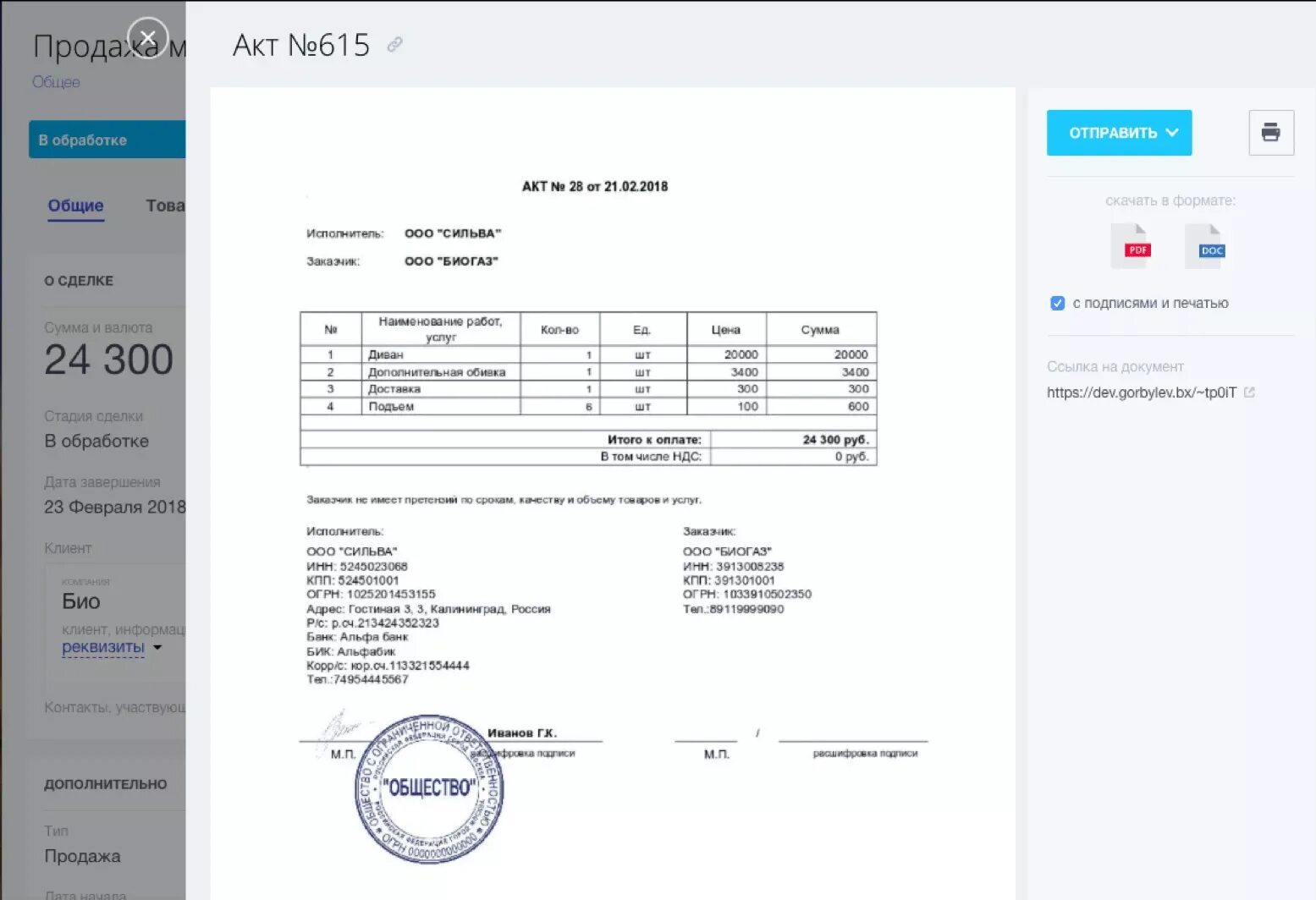Uncheck 'с подписями и печатью' checkbox
This screenshot has height=900, width=1316.
click(1057, 303)
